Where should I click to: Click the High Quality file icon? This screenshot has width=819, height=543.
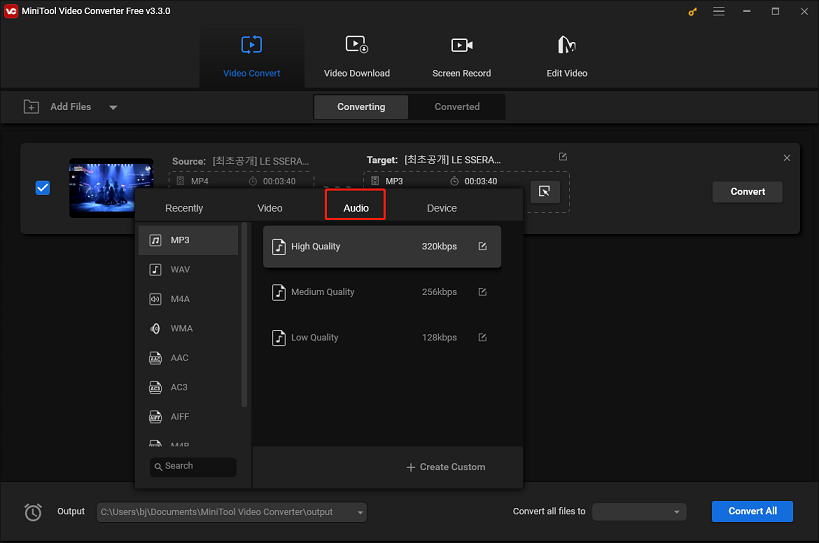point(279,246)
